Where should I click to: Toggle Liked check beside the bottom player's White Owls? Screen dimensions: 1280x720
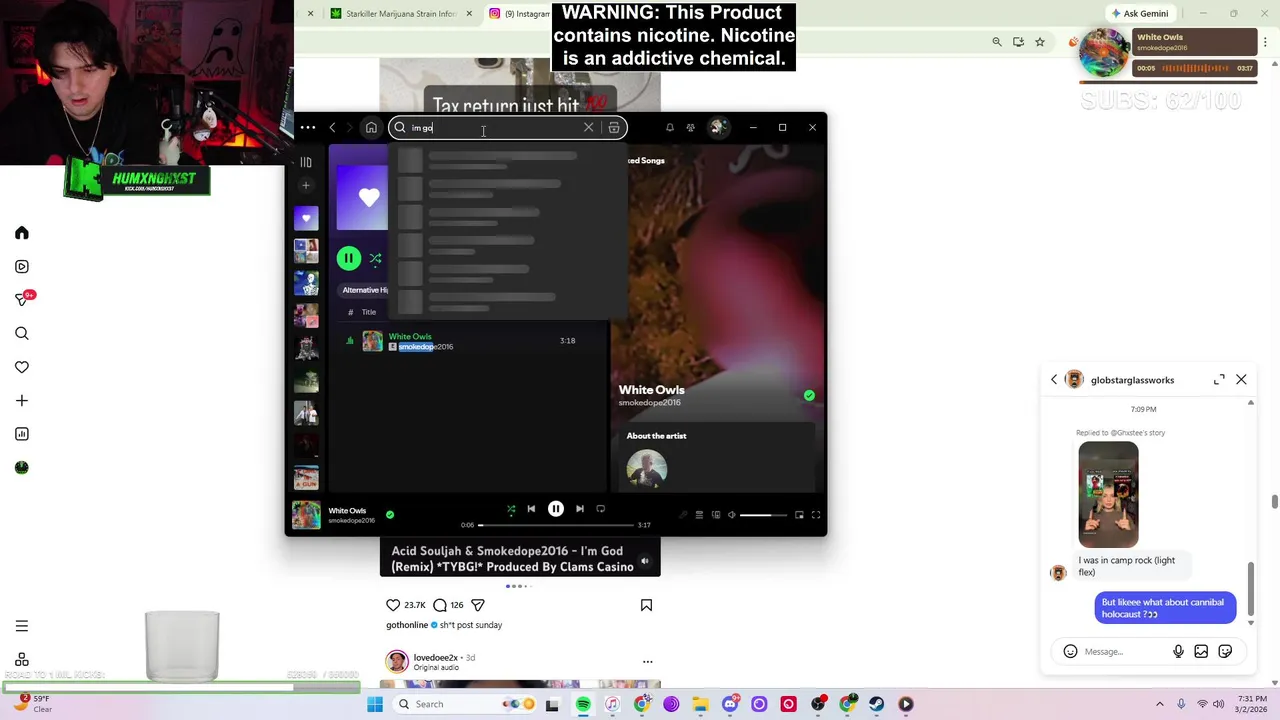pos(390,515)
